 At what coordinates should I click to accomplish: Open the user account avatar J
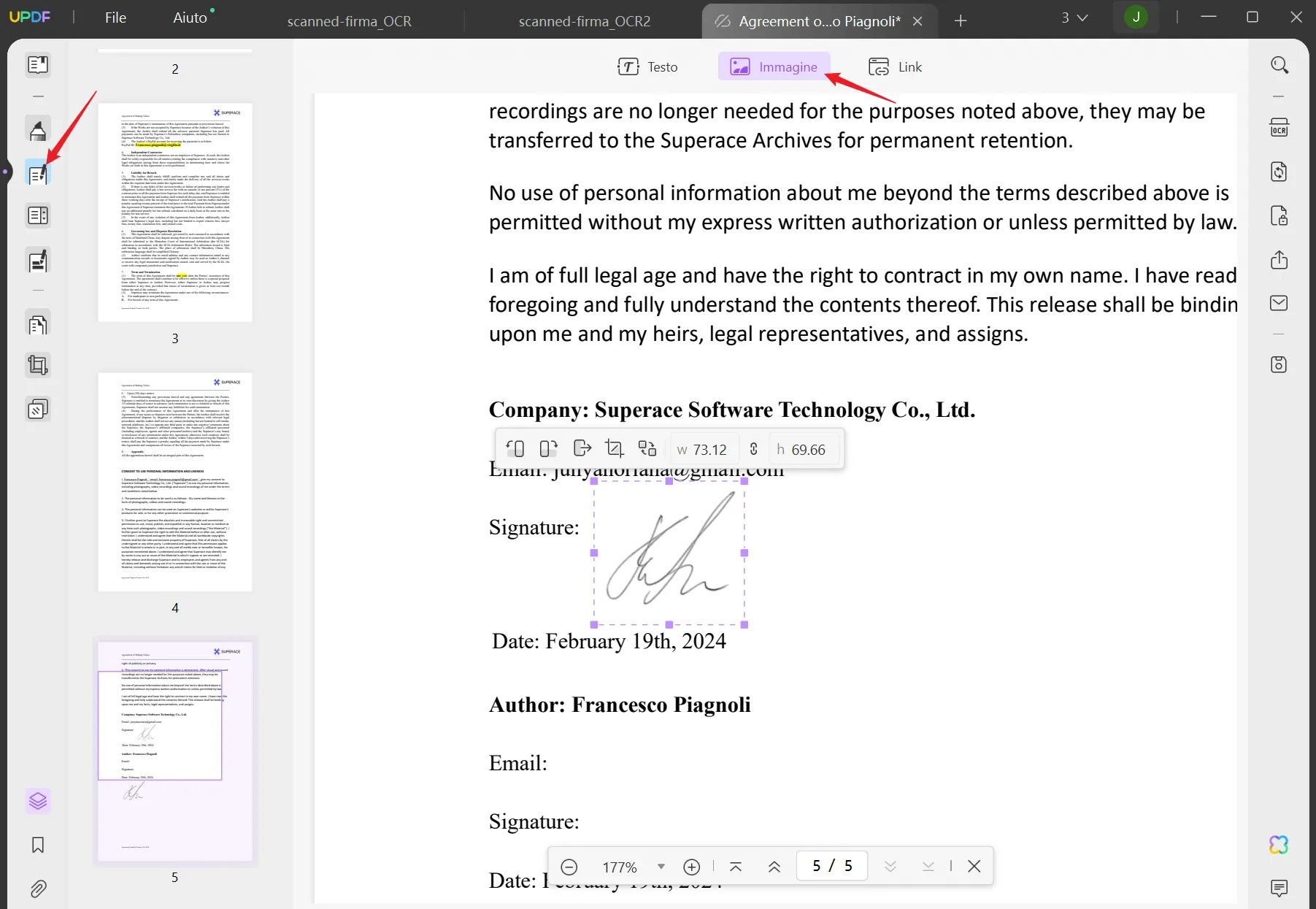coord(1136,18)
